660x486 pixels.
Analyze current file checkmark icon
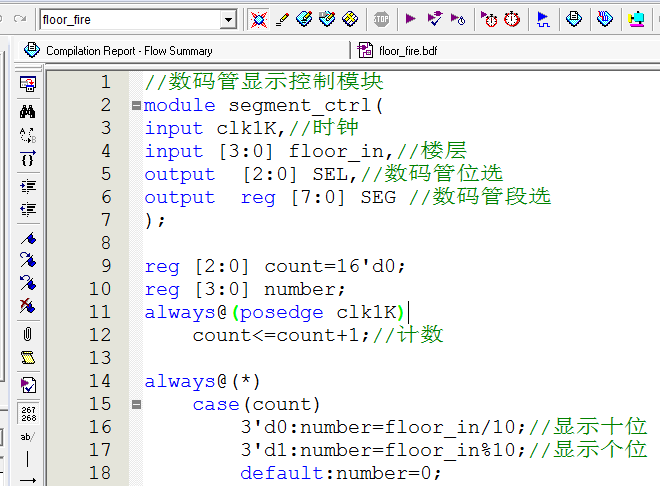pos(28,385)
